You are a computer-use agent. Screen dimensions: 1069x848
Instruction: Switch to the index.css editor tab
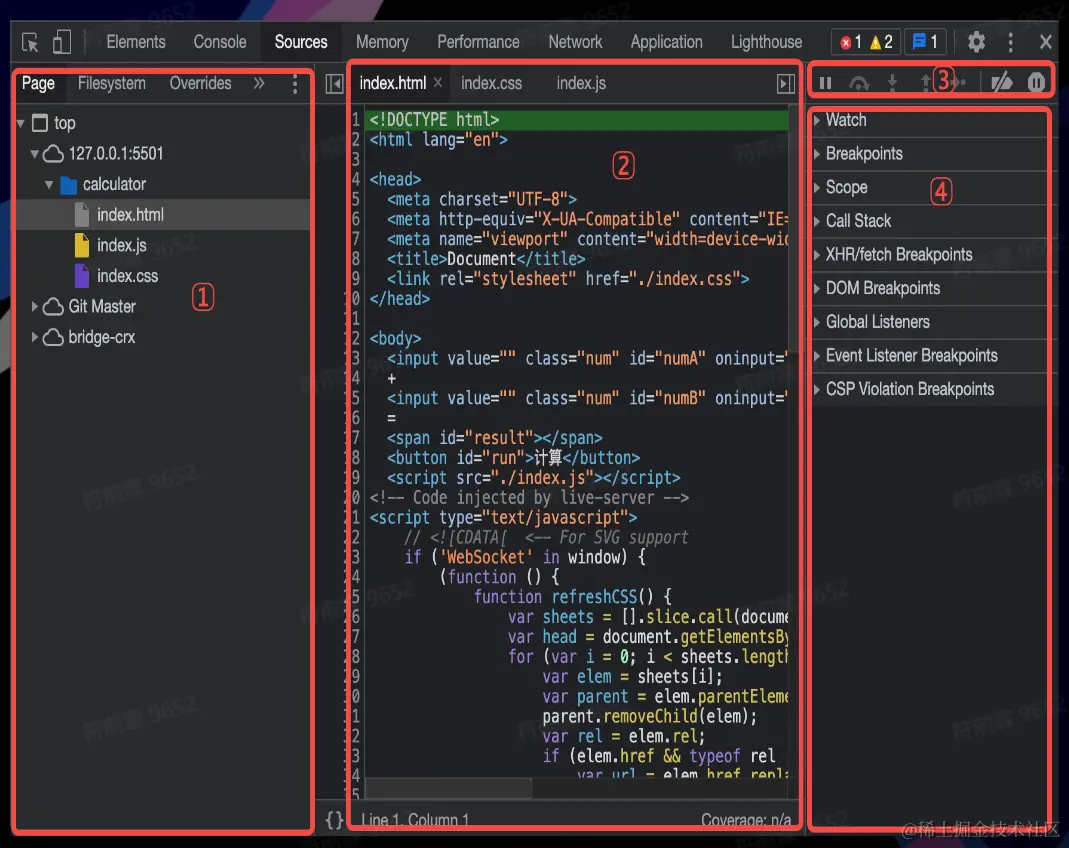(x=492, y=83)
